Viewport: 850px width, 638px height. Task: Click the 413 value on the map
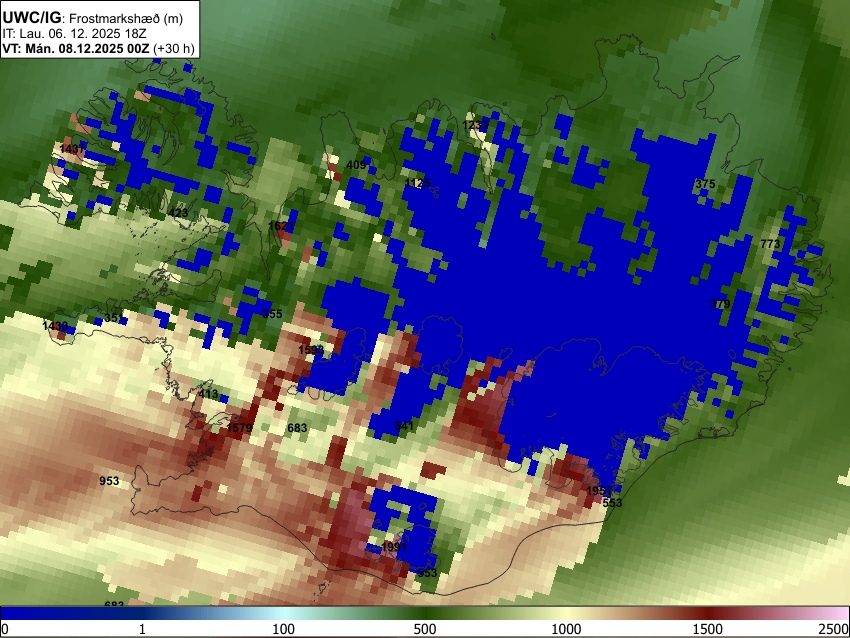click(x=208, y=394)
